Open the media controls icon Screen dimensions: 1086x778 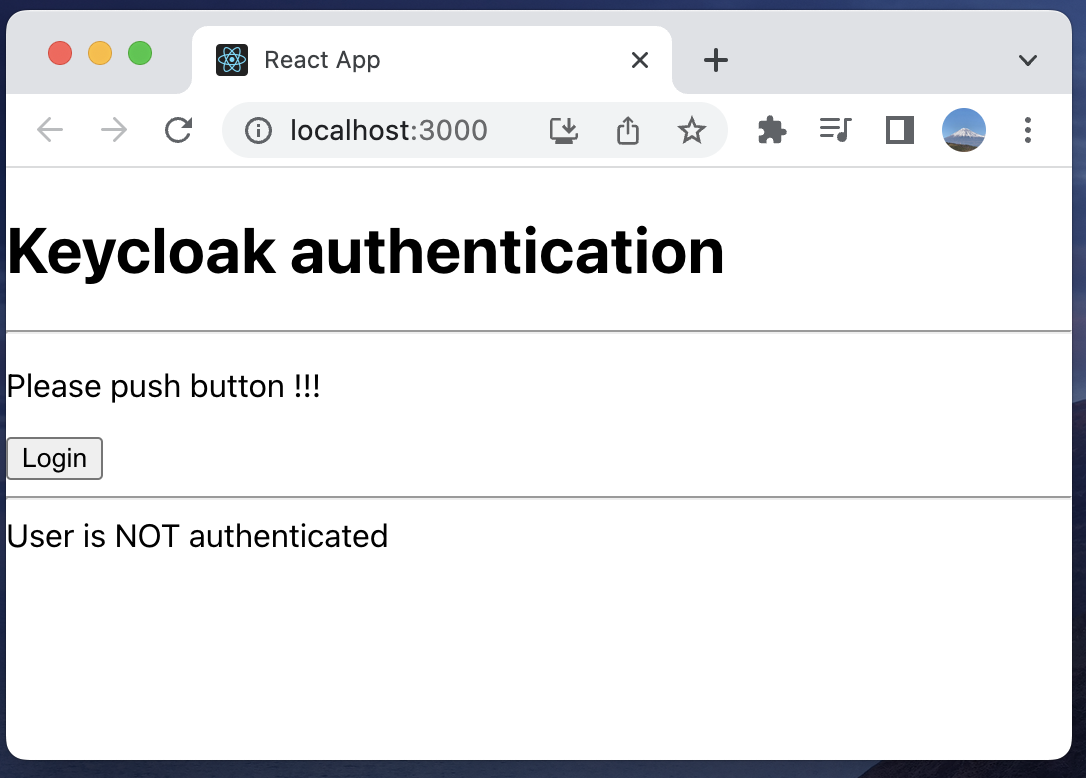[x=835, y=130]
